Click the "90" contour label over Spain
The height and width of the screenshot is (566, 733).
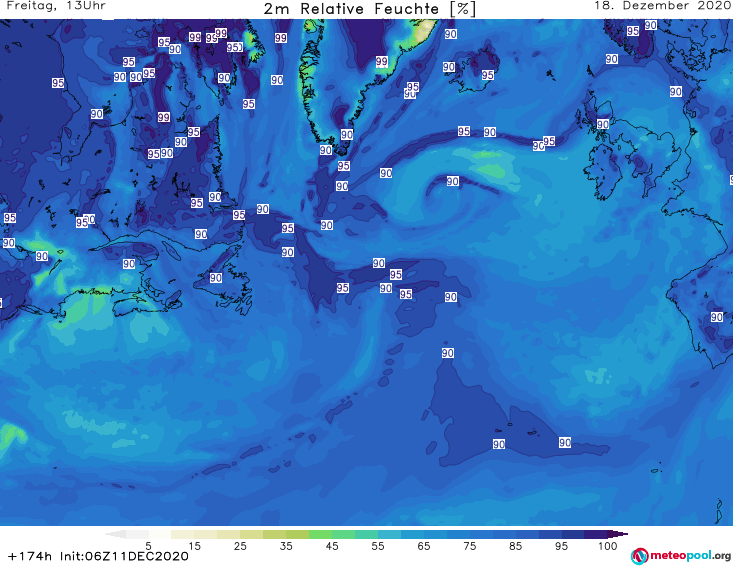point(717,317)
